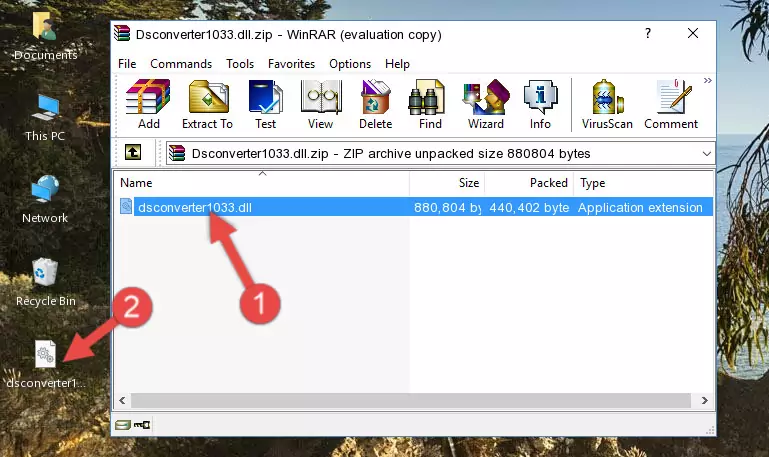The image size is (769, 457).
Task: Open the Tools menu
Action: (x=240, y=64)
